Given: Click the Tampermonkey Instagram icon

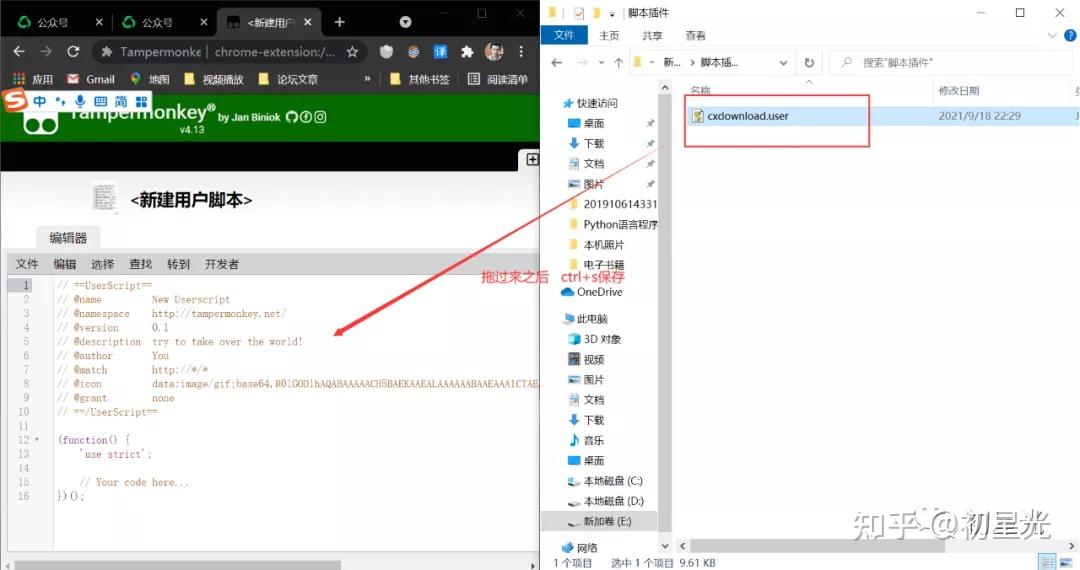Looking at the screenshot, I should [320, 117].
